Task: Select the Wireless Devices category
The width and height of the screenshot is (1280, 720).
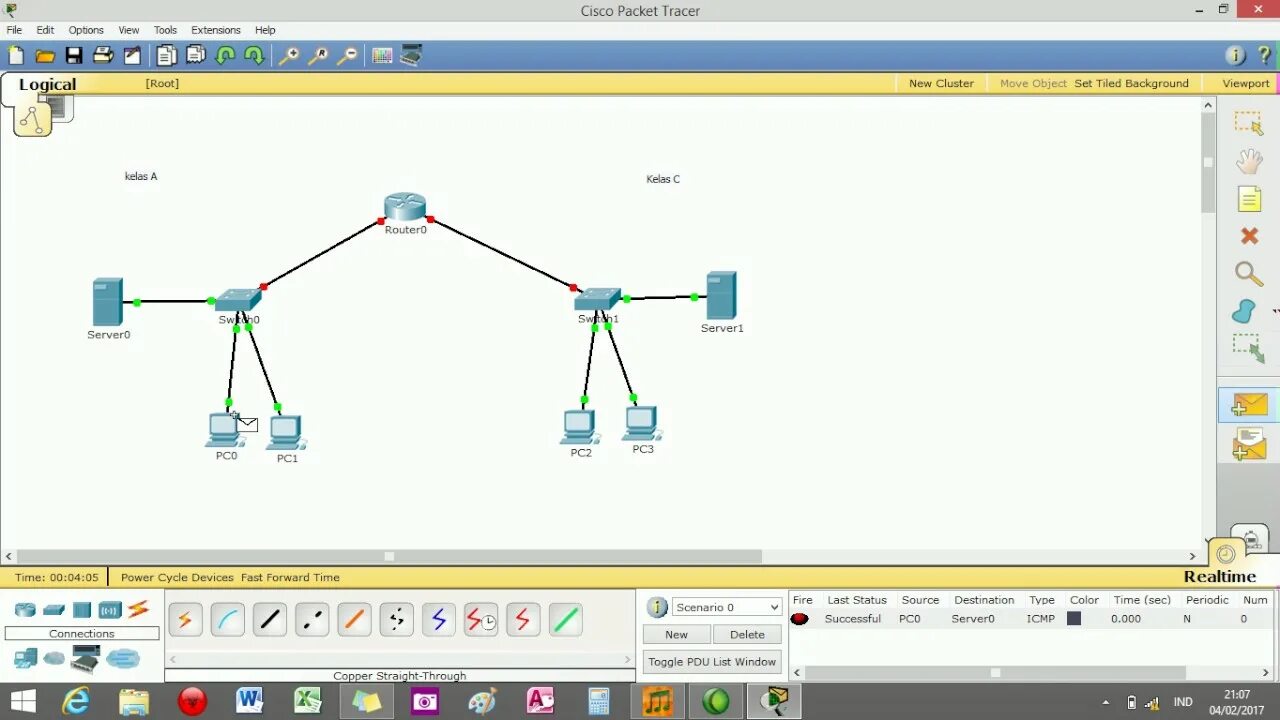Action: tap(110, 610)
